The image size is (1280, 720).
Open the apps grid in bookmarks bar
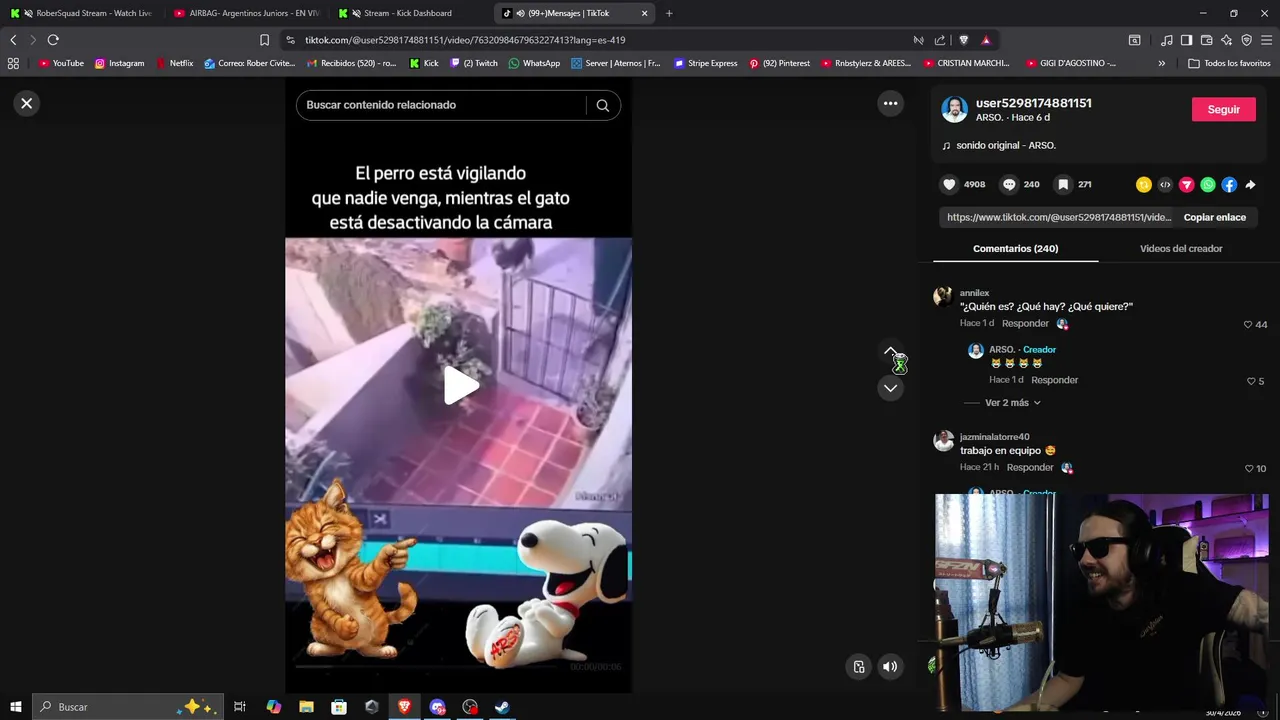(13, 63)
